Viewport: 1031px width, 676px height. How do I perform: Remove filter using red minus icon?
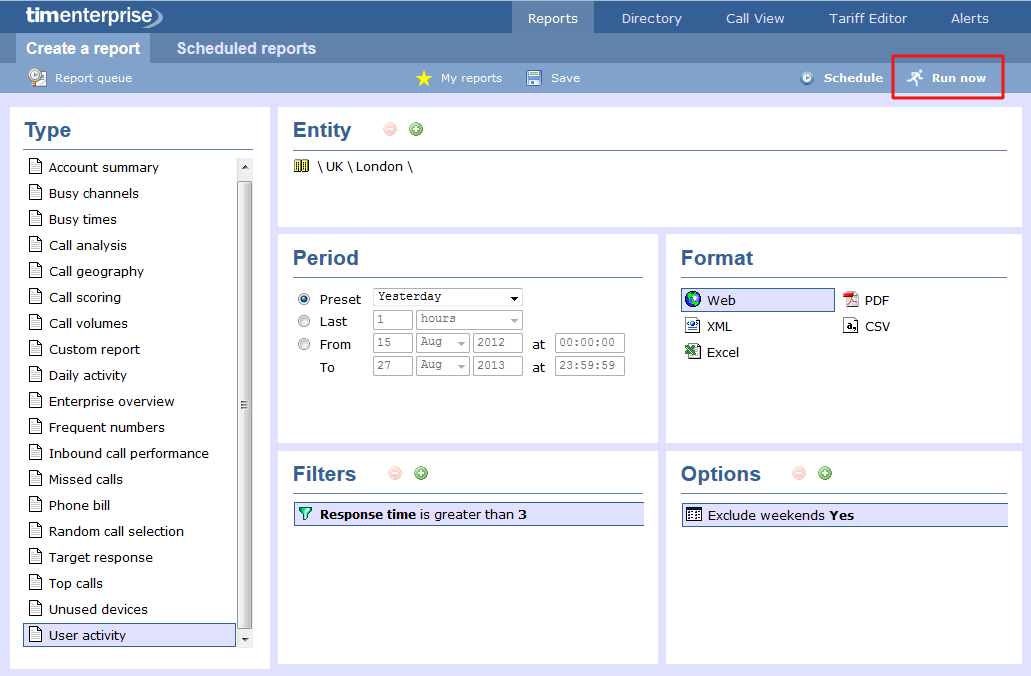(x=395, y=473)
